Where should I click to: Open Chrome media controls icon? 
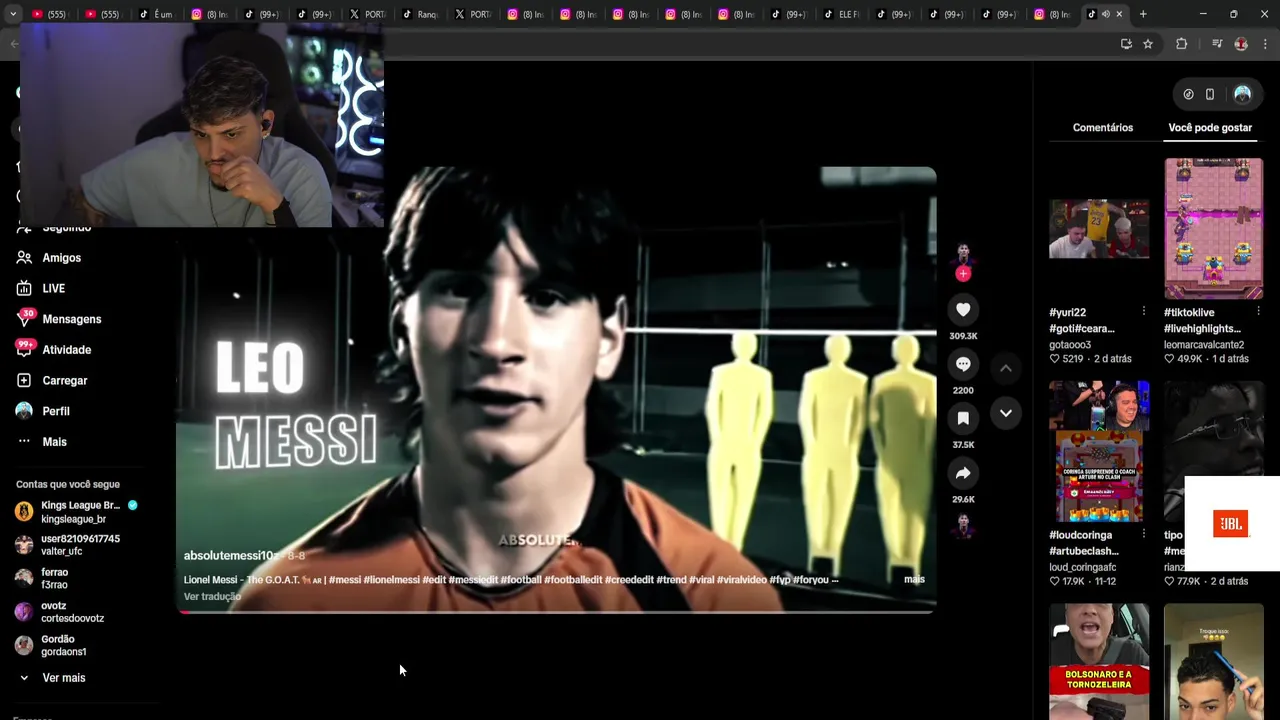pos(1217,44)
